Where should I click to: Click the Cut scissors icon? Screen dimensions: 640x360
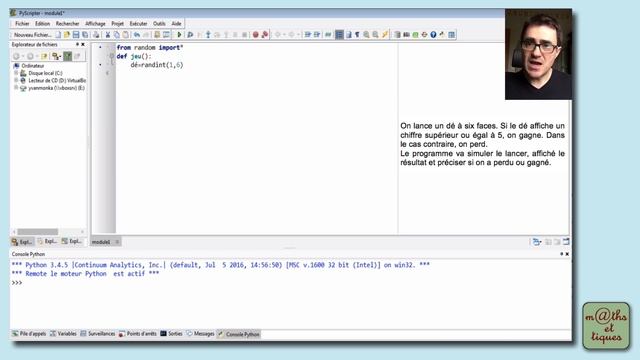point(108,35)
